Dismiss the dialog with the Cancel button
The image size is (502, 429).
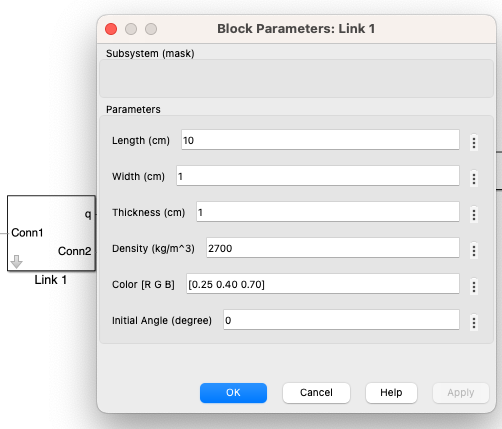316,393
